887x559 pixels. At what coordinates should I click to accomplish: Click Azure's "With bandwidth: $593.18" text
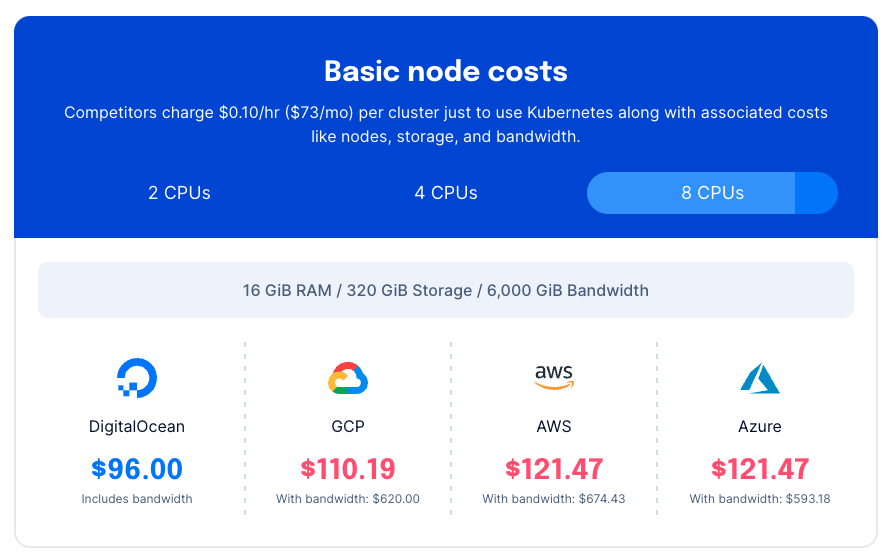click(x=760, y=499)
